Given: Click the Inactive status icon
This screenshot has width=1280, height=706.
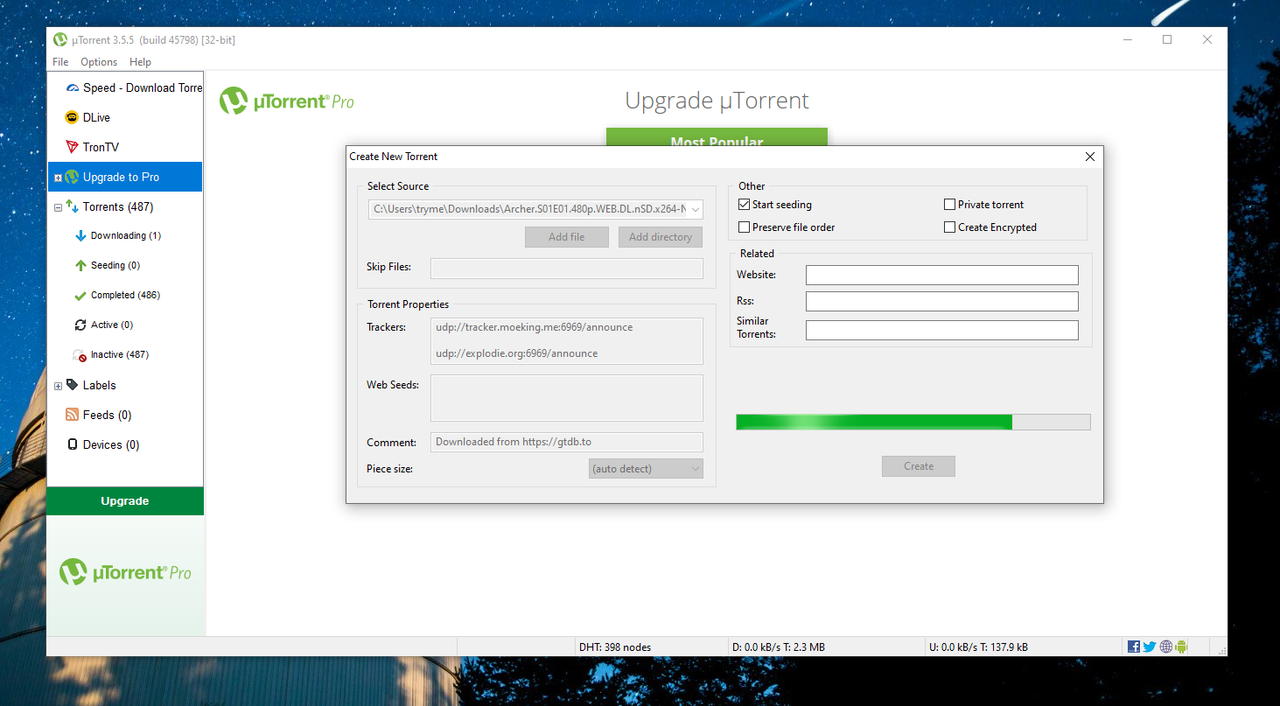Looking at the screenshot, I should [81, 355].
